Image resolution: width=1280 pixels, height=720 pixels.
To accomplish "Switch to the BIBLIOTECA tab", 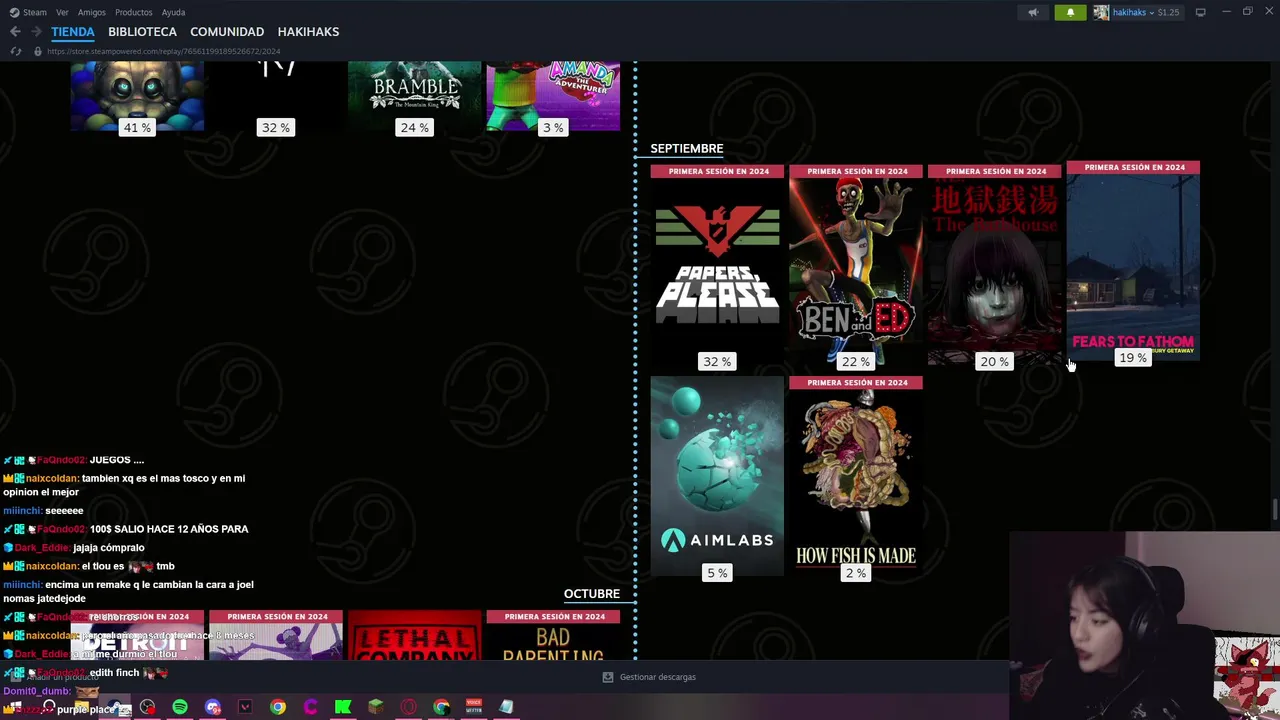I will click(142, 32).
